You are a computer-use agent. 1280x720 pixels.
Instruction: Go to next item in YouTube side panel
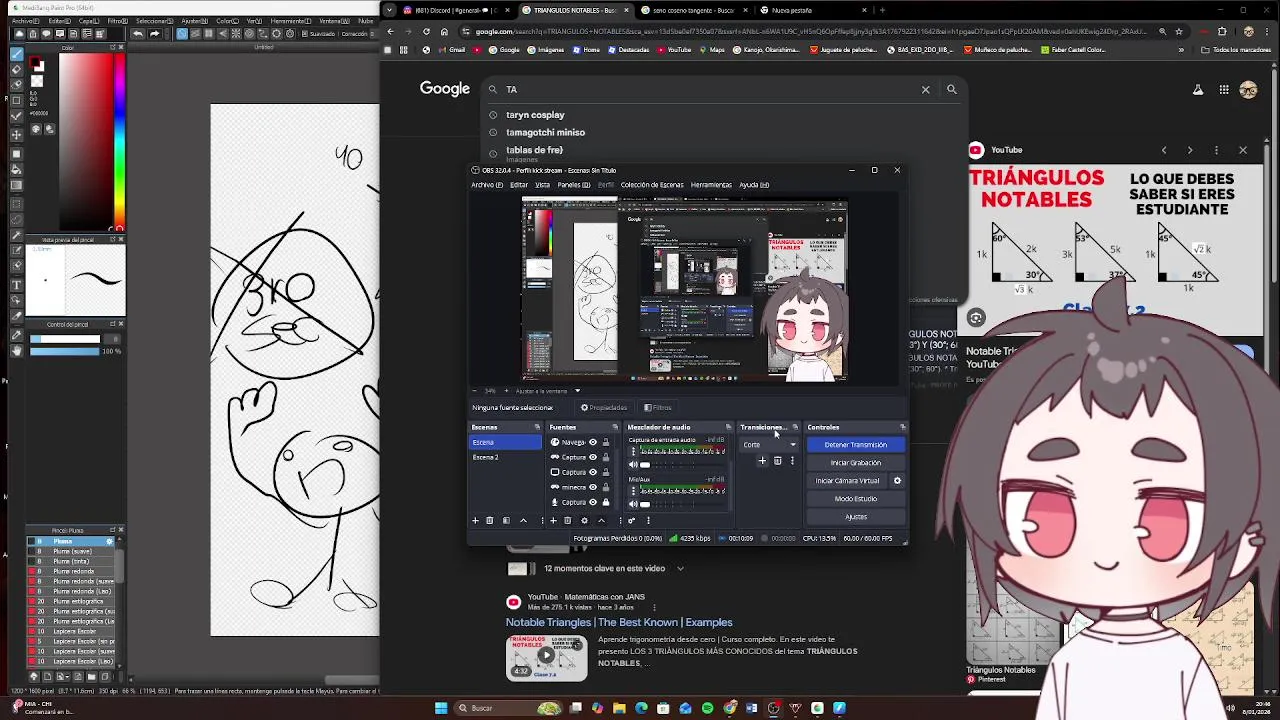coord(1190,150)
